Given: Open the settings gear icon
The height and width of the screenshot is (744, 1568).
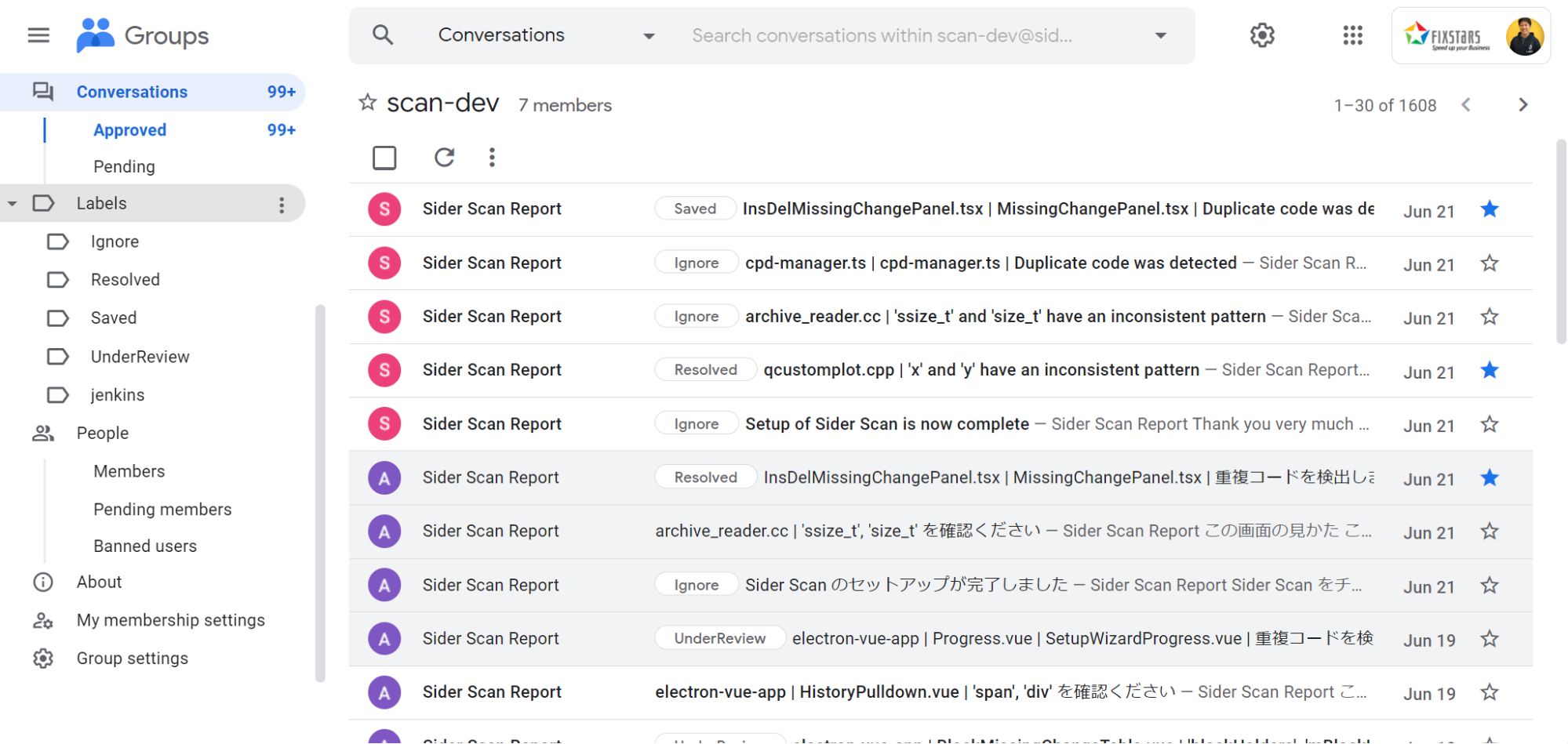Looking at the screenshot, I should click(x=1262, y=35).
